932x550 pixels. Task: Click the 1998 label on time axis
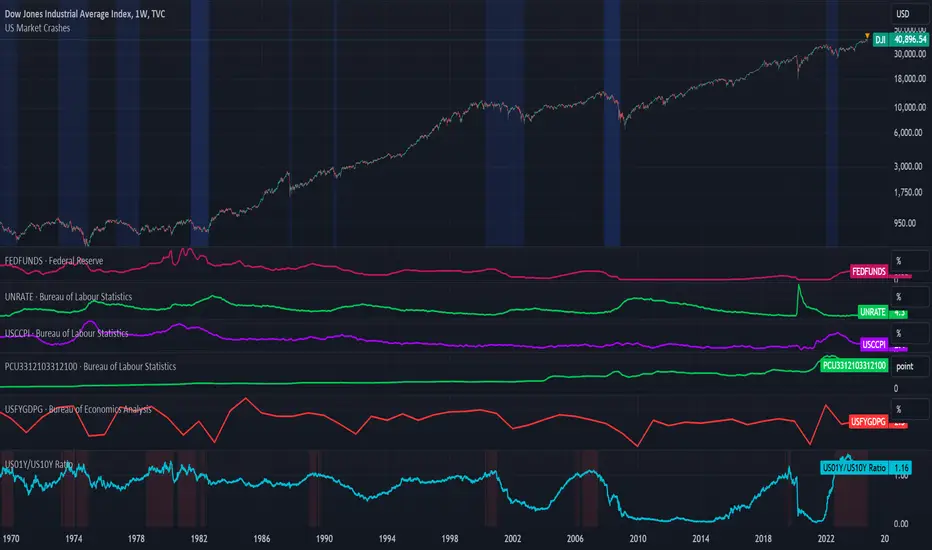450,538
